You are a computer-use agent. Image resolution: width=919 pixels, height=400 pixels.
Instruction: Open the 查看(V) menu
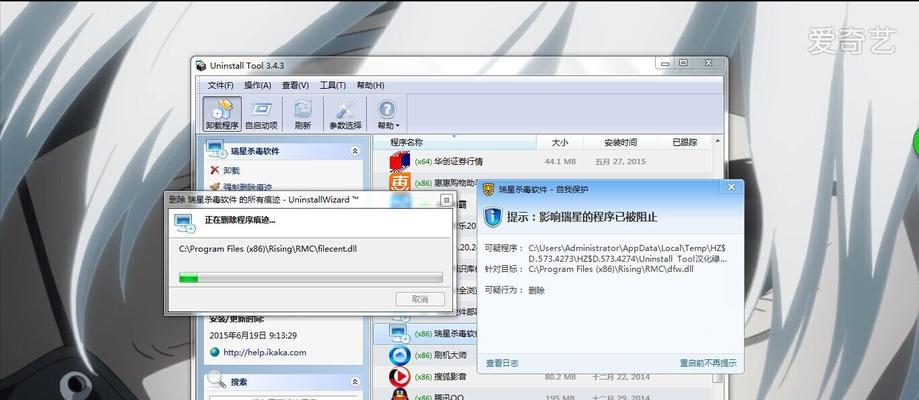click(295, 86)
